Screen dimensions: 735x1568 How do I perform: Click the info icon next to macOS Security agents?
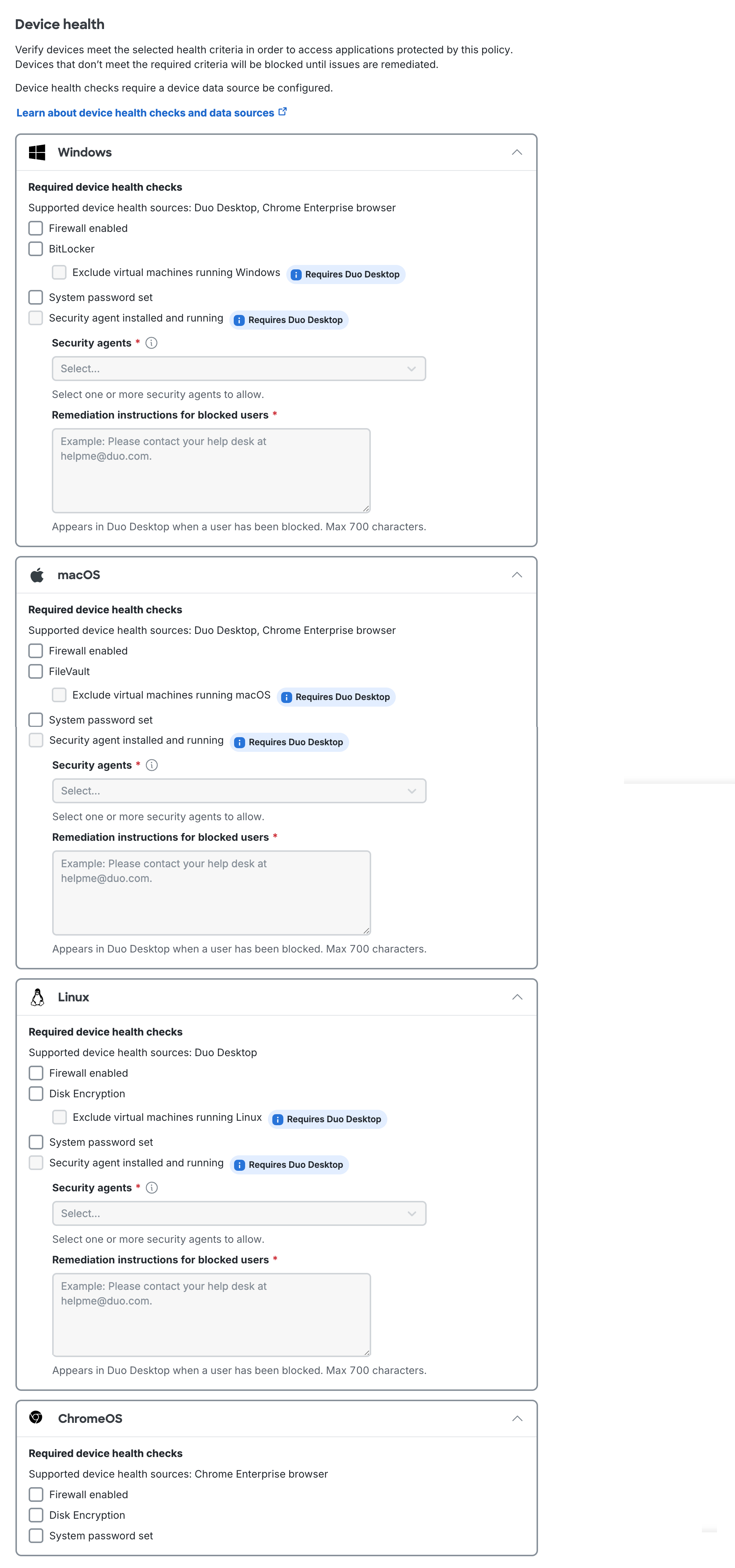[152, 765]
